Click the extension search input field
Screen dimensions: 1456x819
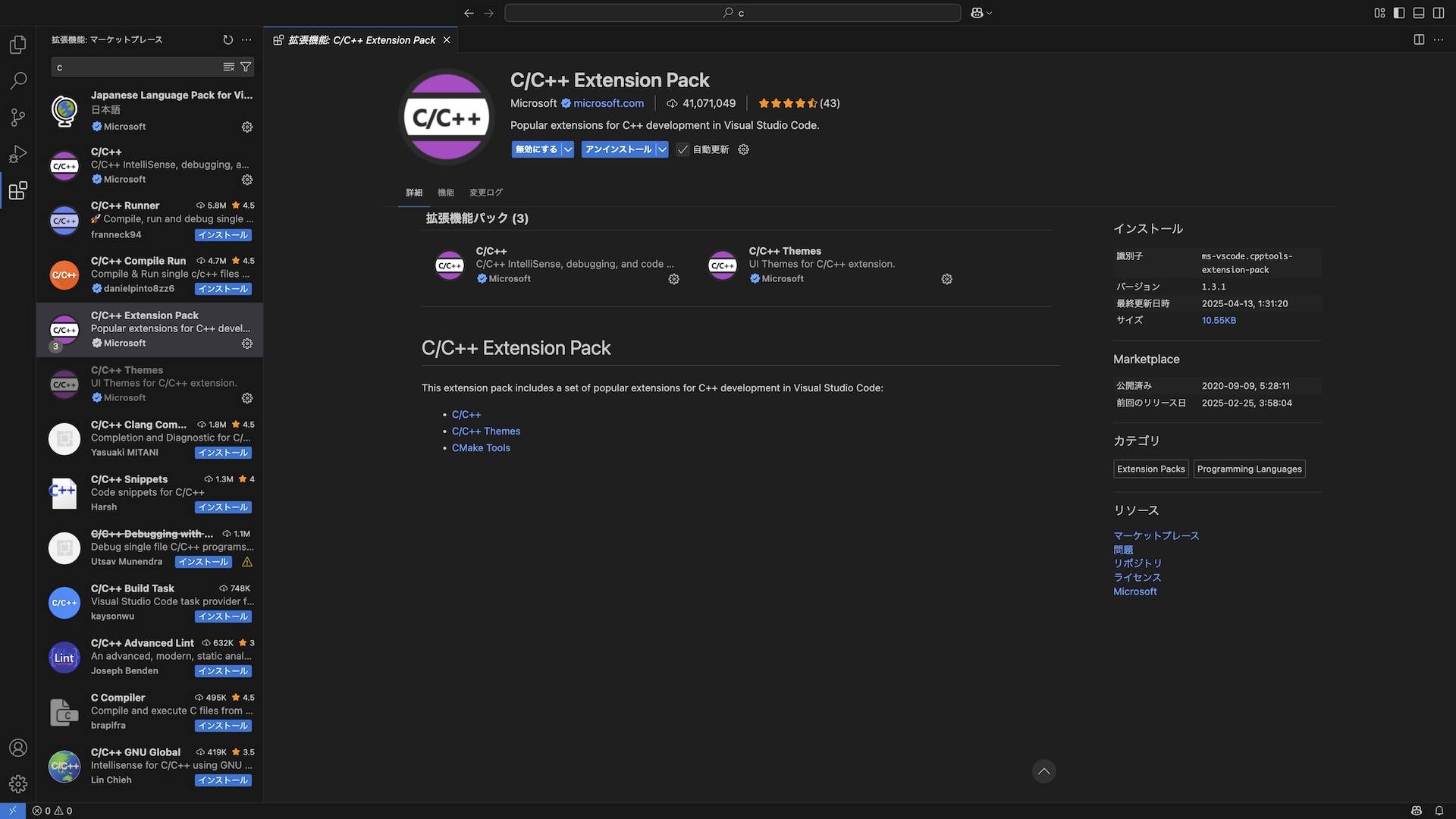[136, 67]
